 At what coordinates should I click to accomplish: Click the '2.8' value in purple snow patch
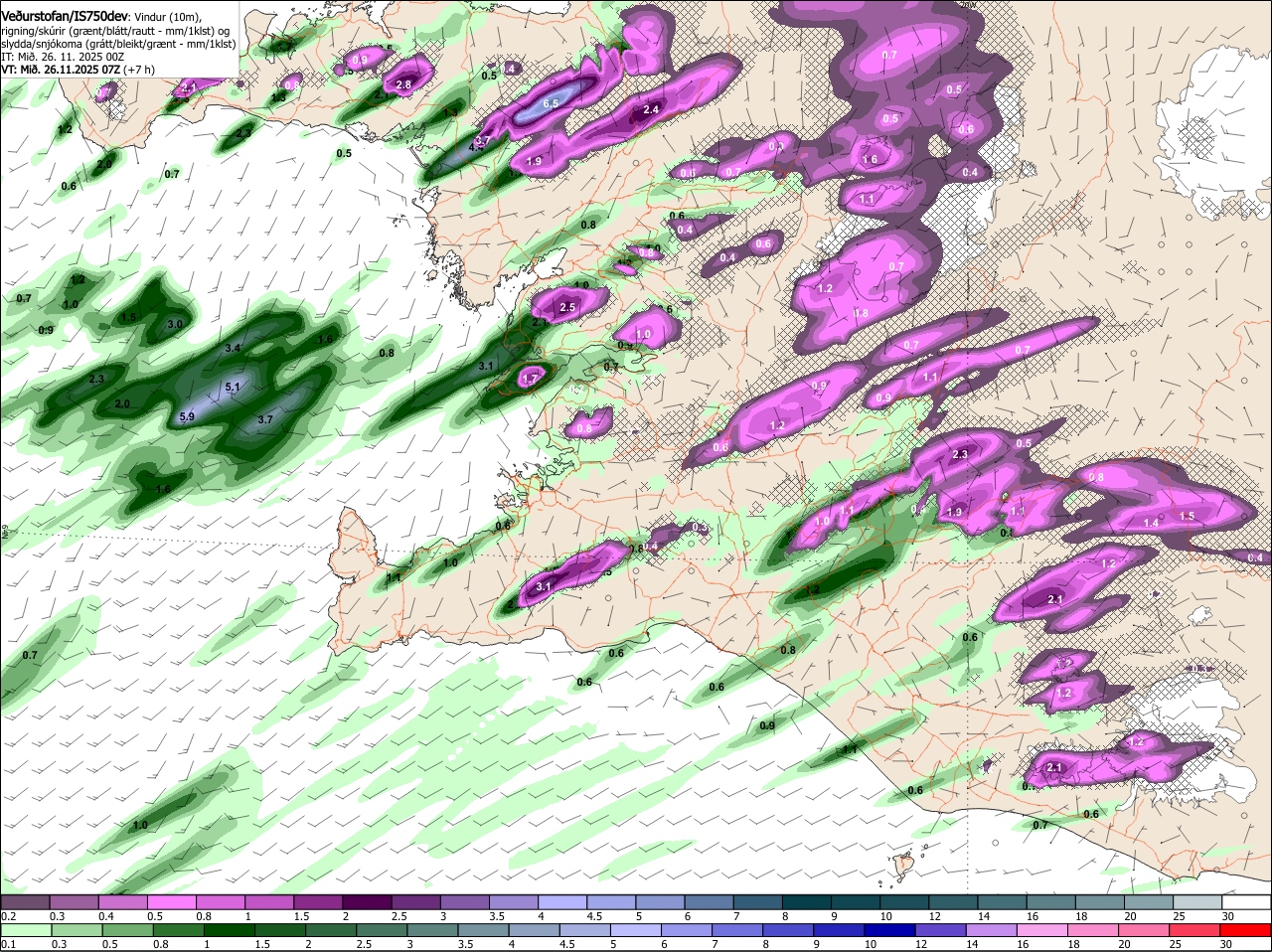coord(403,85)
